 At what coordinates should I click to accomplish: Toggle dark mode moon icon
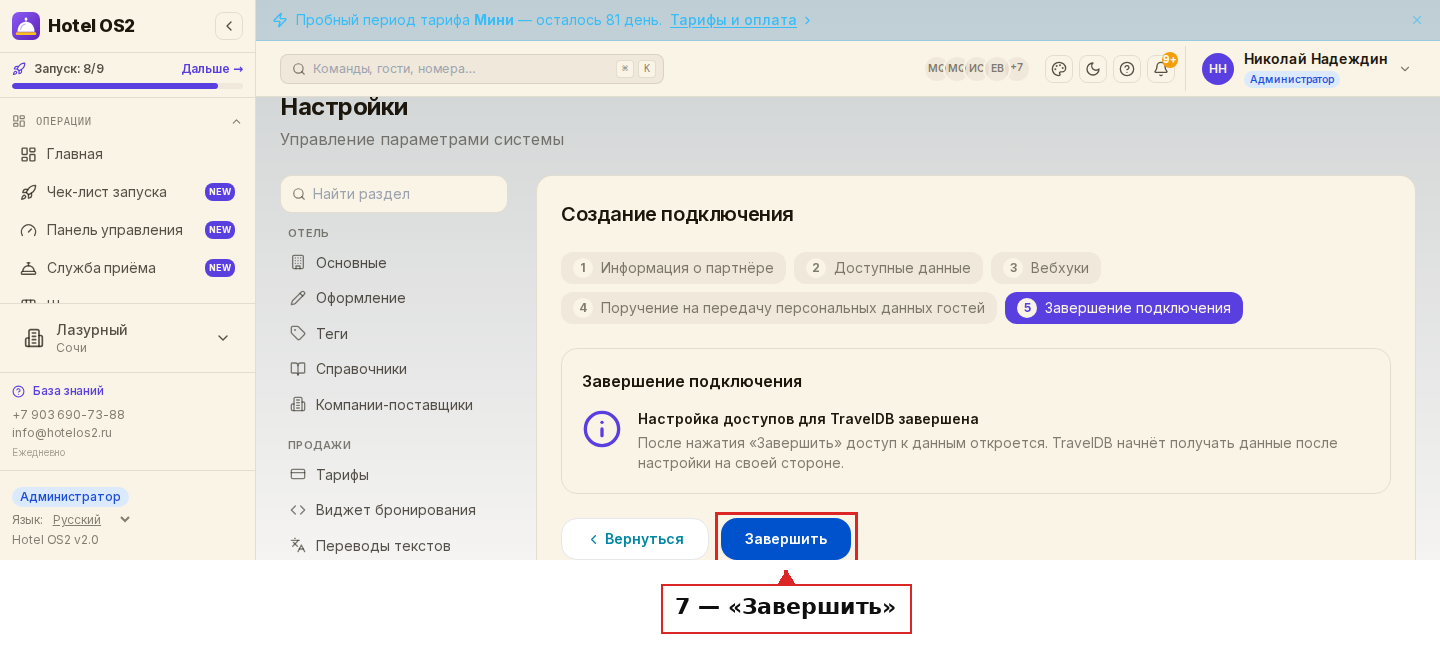pyautogui.click(x=1093, y=69)
